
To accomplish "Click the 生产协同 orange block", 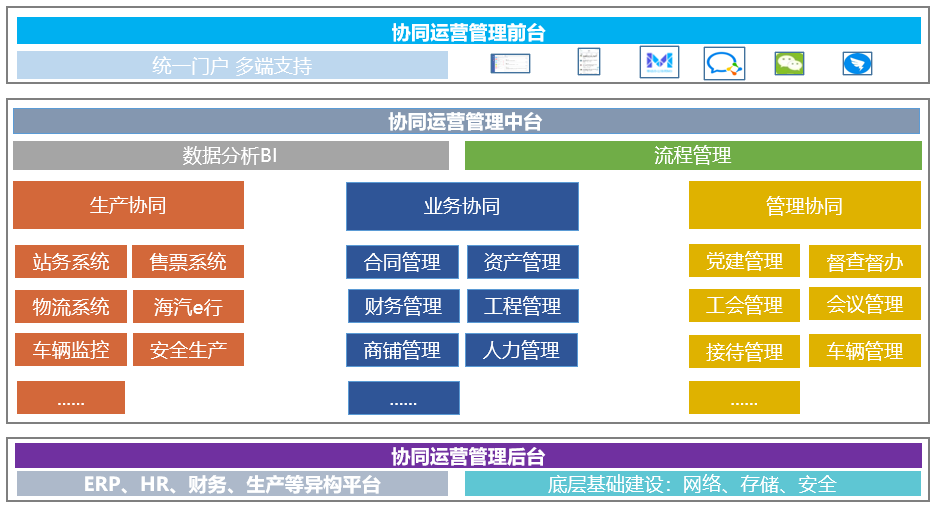I will coord(128,206).
